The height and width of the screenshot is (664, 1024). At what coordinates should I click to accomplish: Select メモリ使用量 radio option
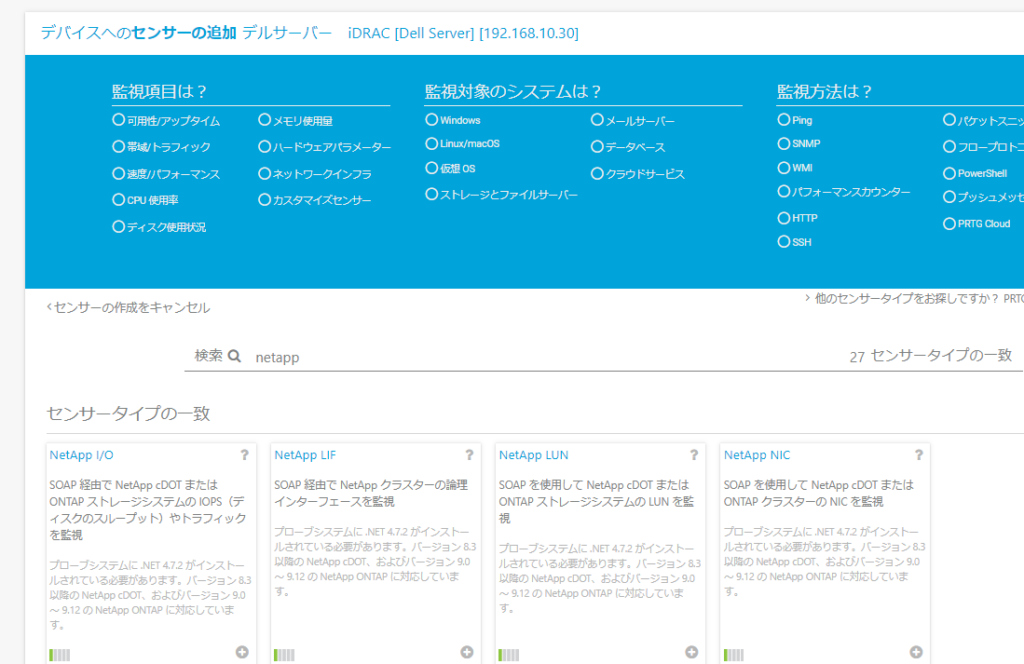[x=264, y=120]
